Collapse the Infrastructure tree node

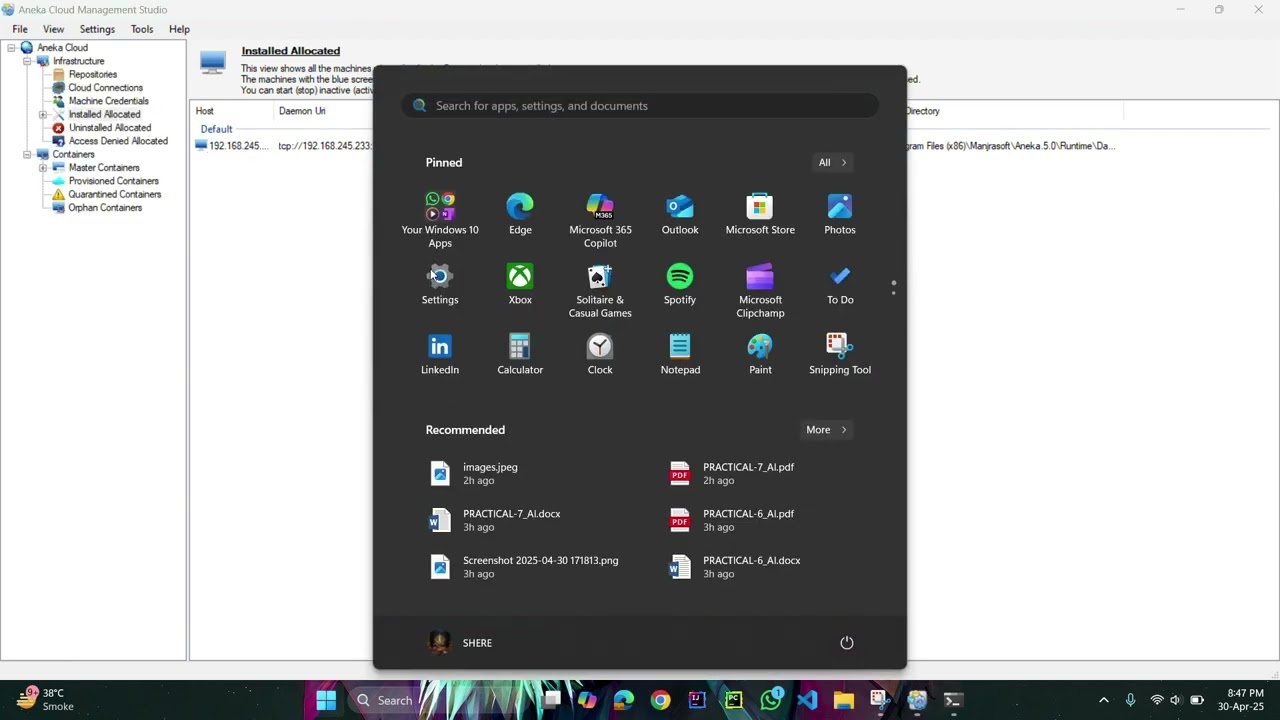pos(28,61)
